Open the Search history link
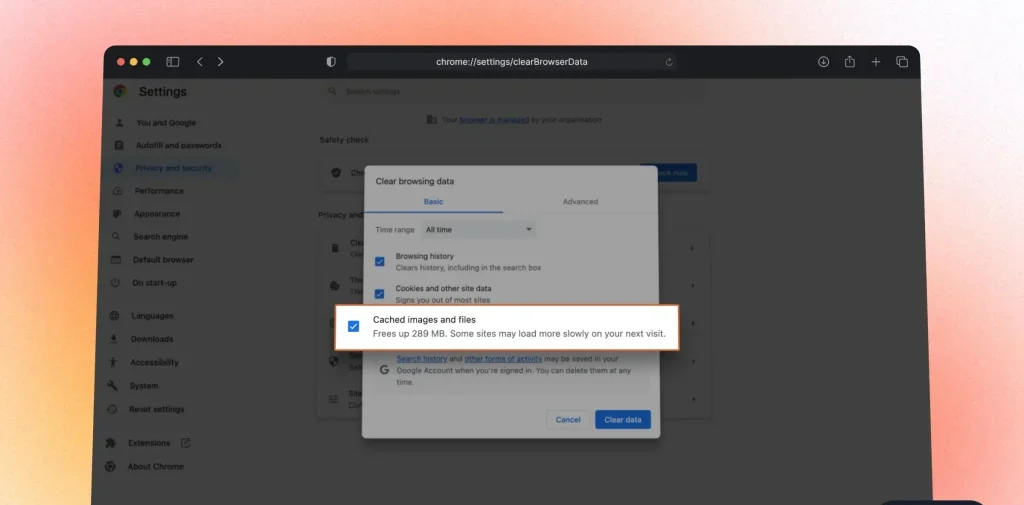 pyautogui.click(x=421, y=359)
